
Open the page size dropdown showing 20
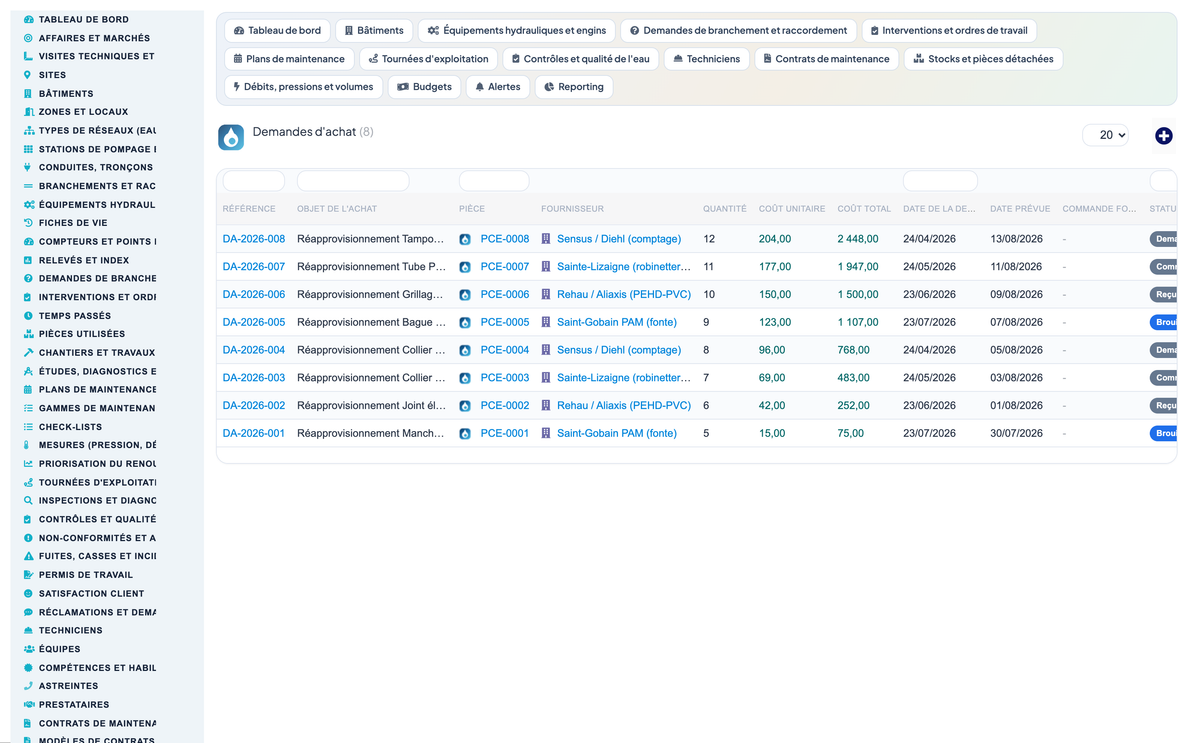[x=1105, y=135]
